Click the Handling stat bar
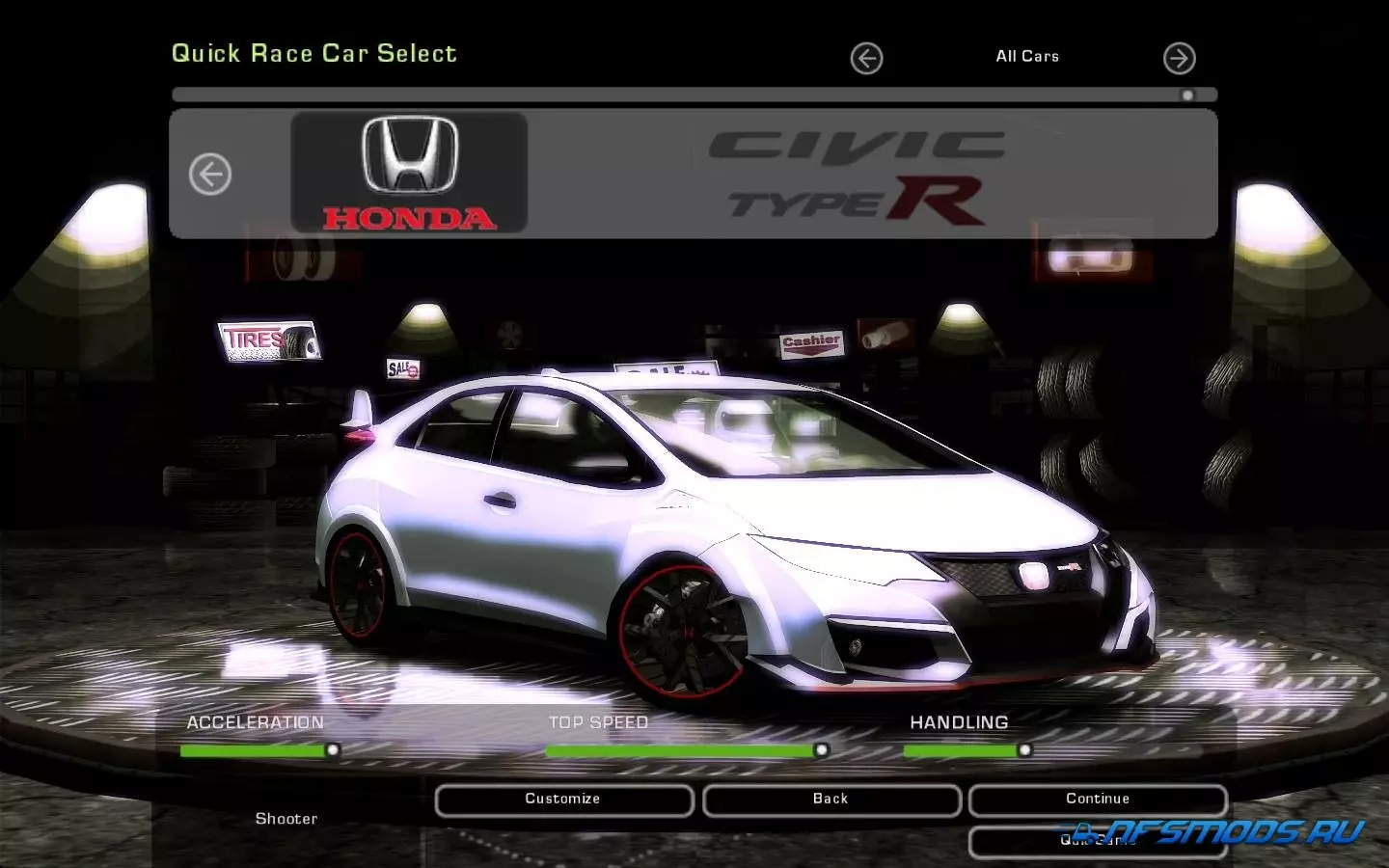 click(x=967, y=749)
